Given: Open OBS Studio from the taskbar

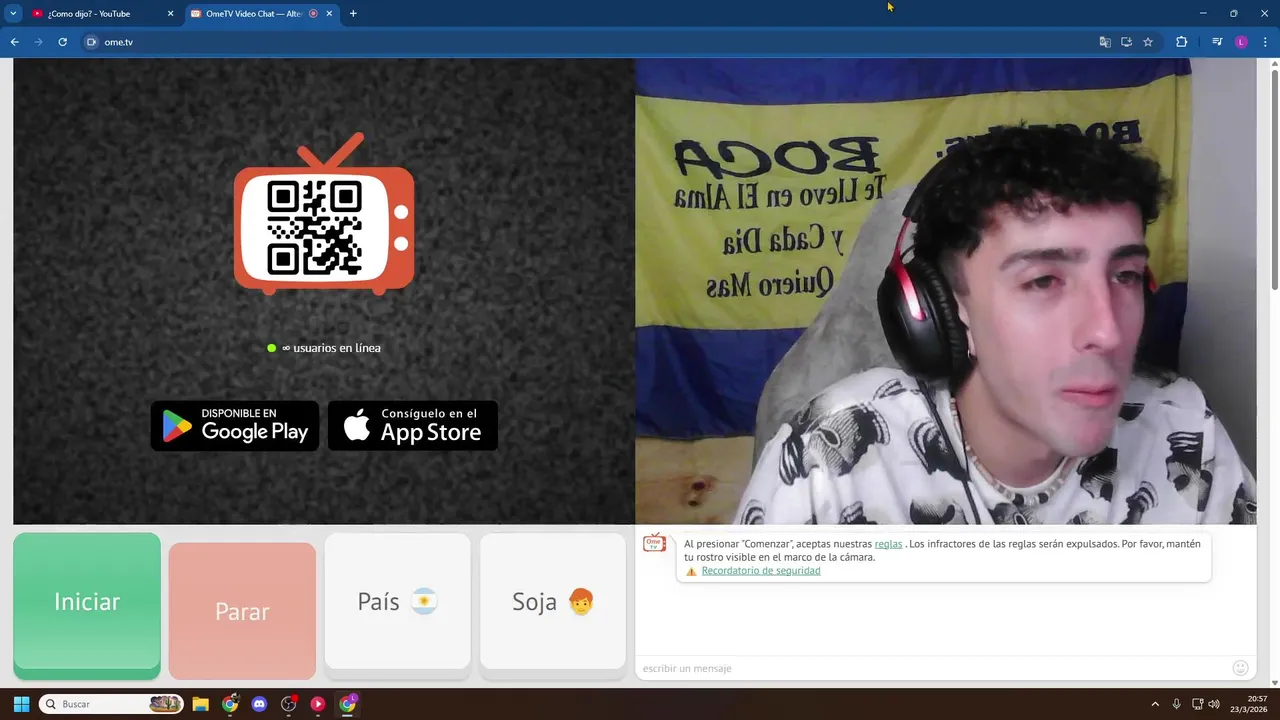Looking at the screenshot, I should [289, 704].
